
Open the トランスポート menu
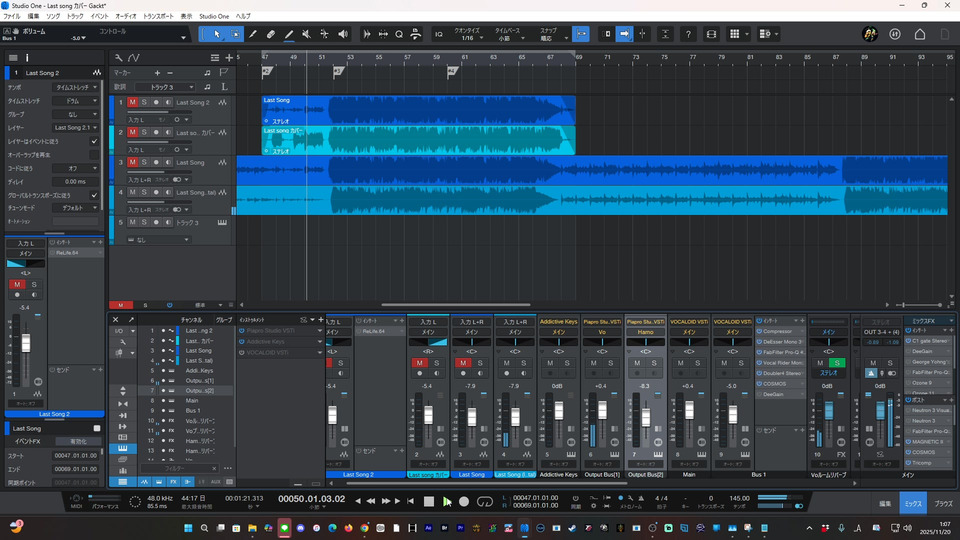point(158,17)
